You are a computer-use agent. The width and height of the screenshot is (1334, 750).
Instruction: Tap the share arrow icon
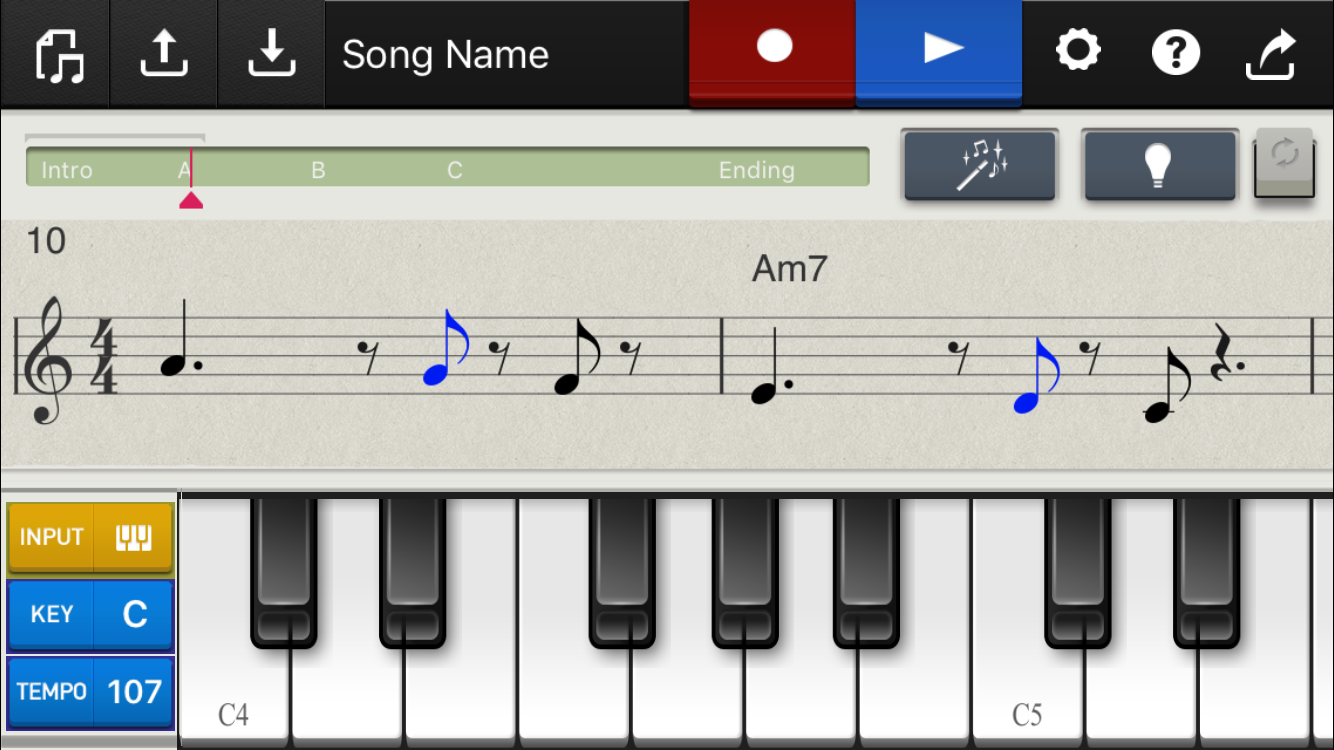pyautogui.click(x=1271, y=54)
